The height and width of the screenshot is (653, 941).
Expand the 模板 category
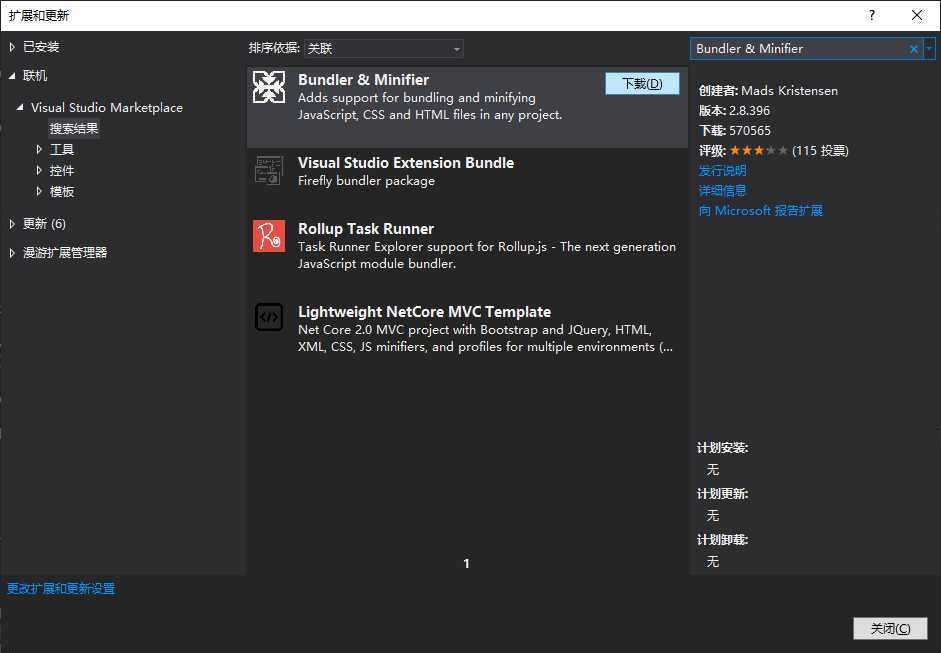(39, 191)
